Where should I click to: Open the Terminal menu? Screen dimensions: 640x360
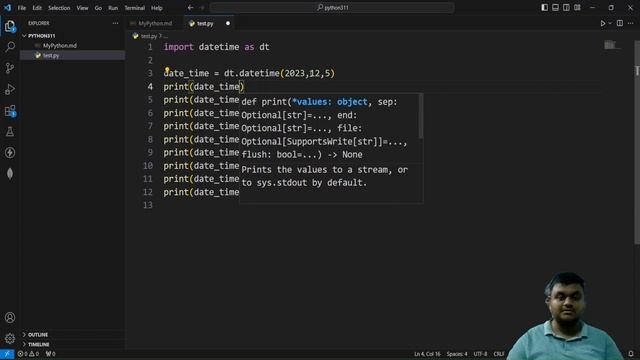pyautogui.click(x=135, y=8)
